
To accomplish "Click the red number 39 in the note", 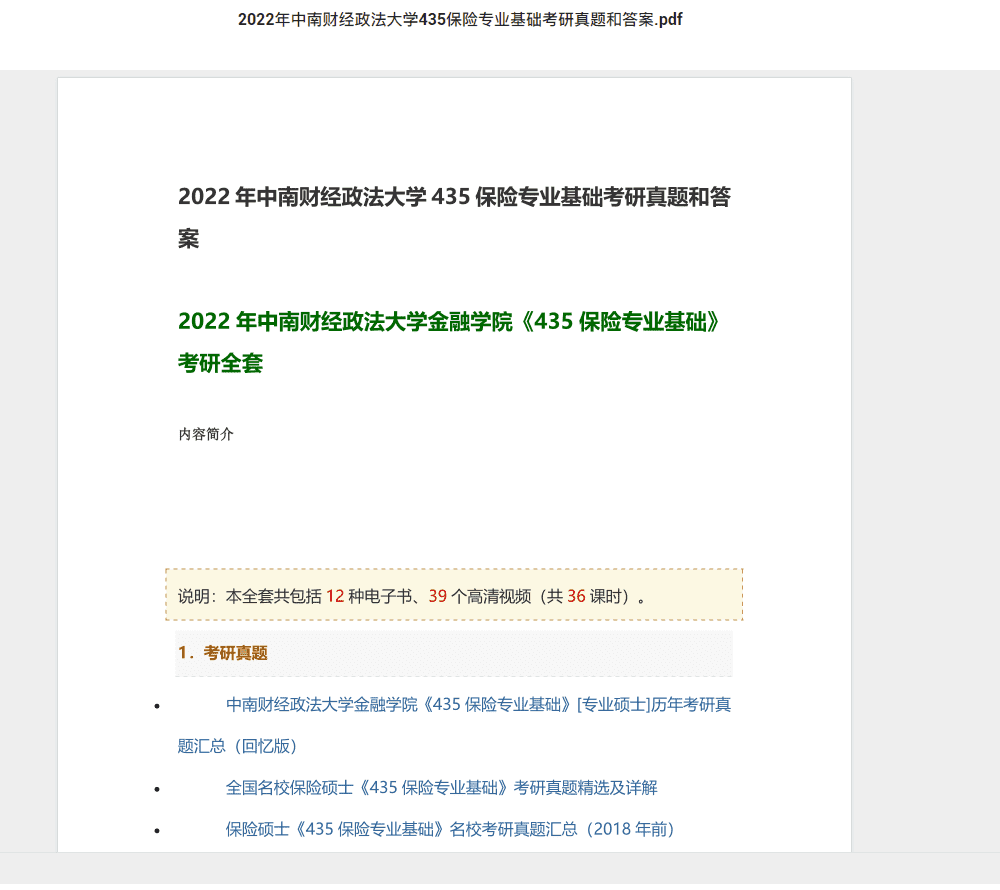I will (x=438, y=596).
